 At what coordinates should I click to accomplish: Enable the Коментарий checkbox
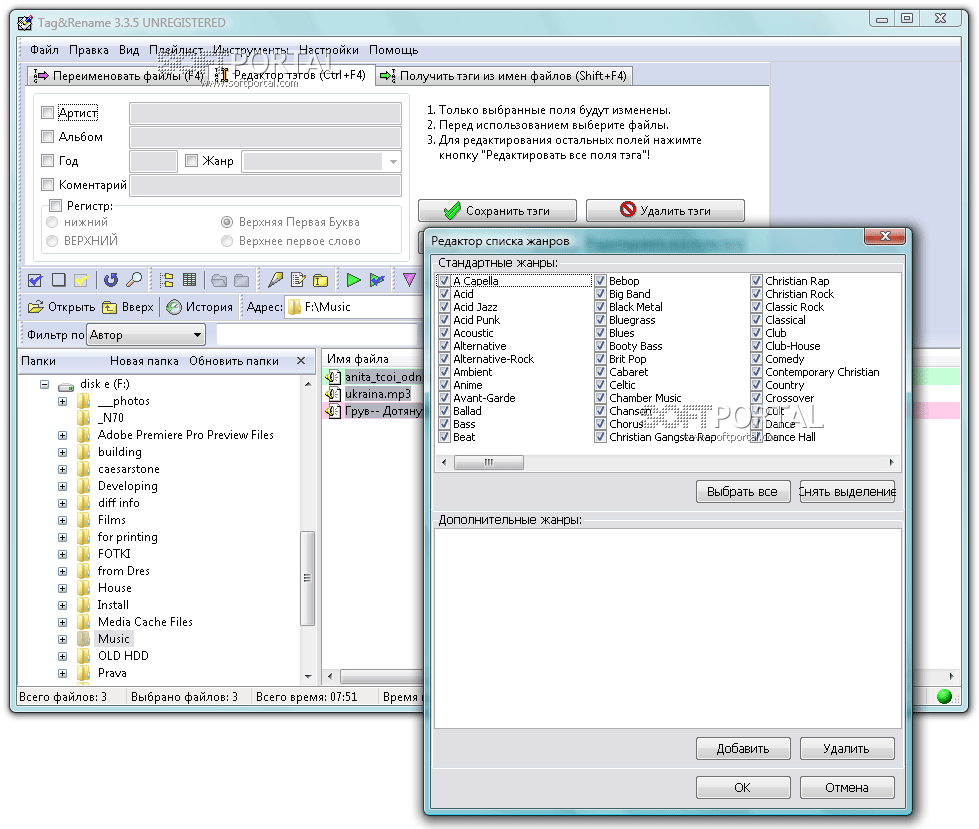click(47, 184)
